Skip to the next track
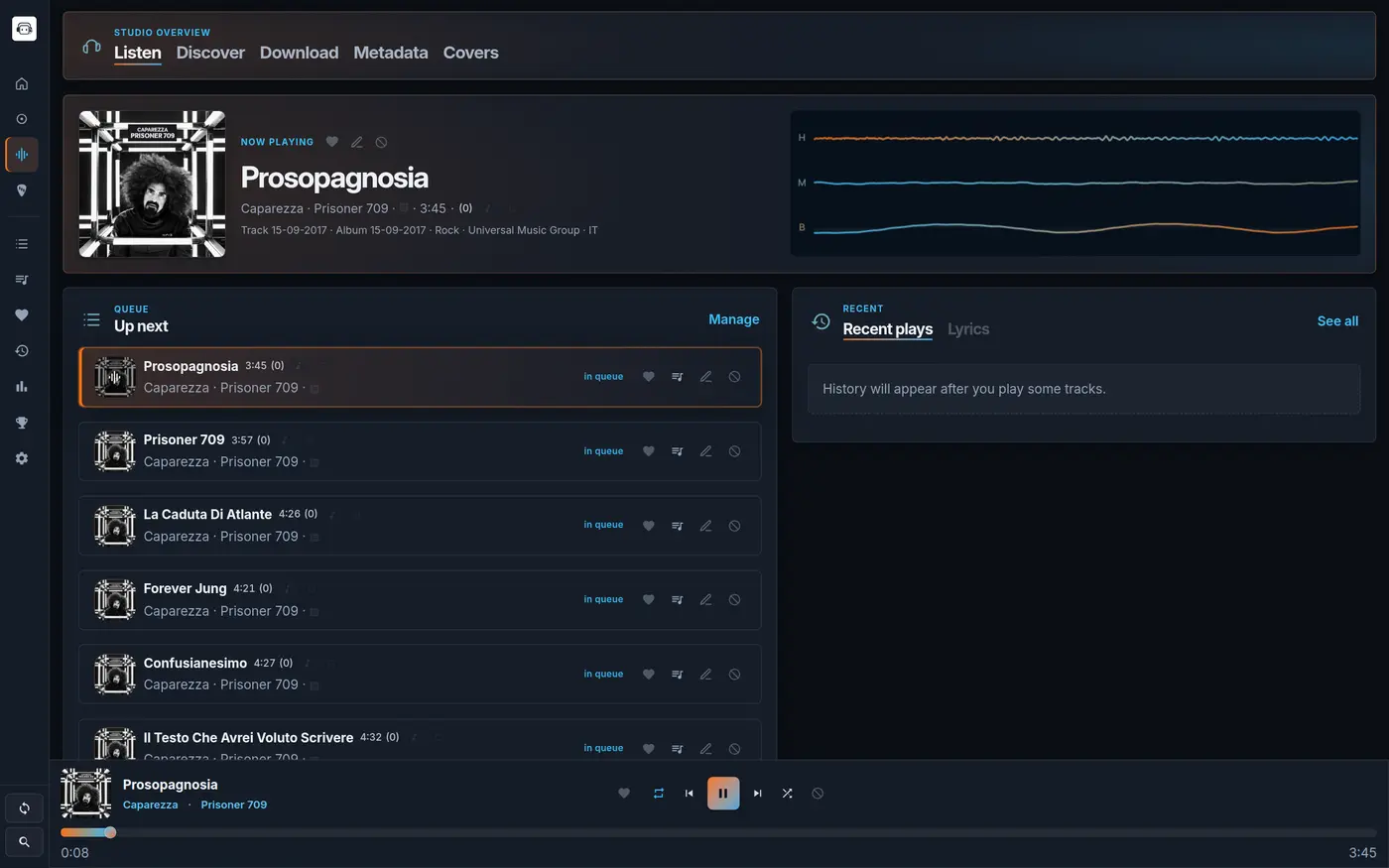 [x=758, y=794]
